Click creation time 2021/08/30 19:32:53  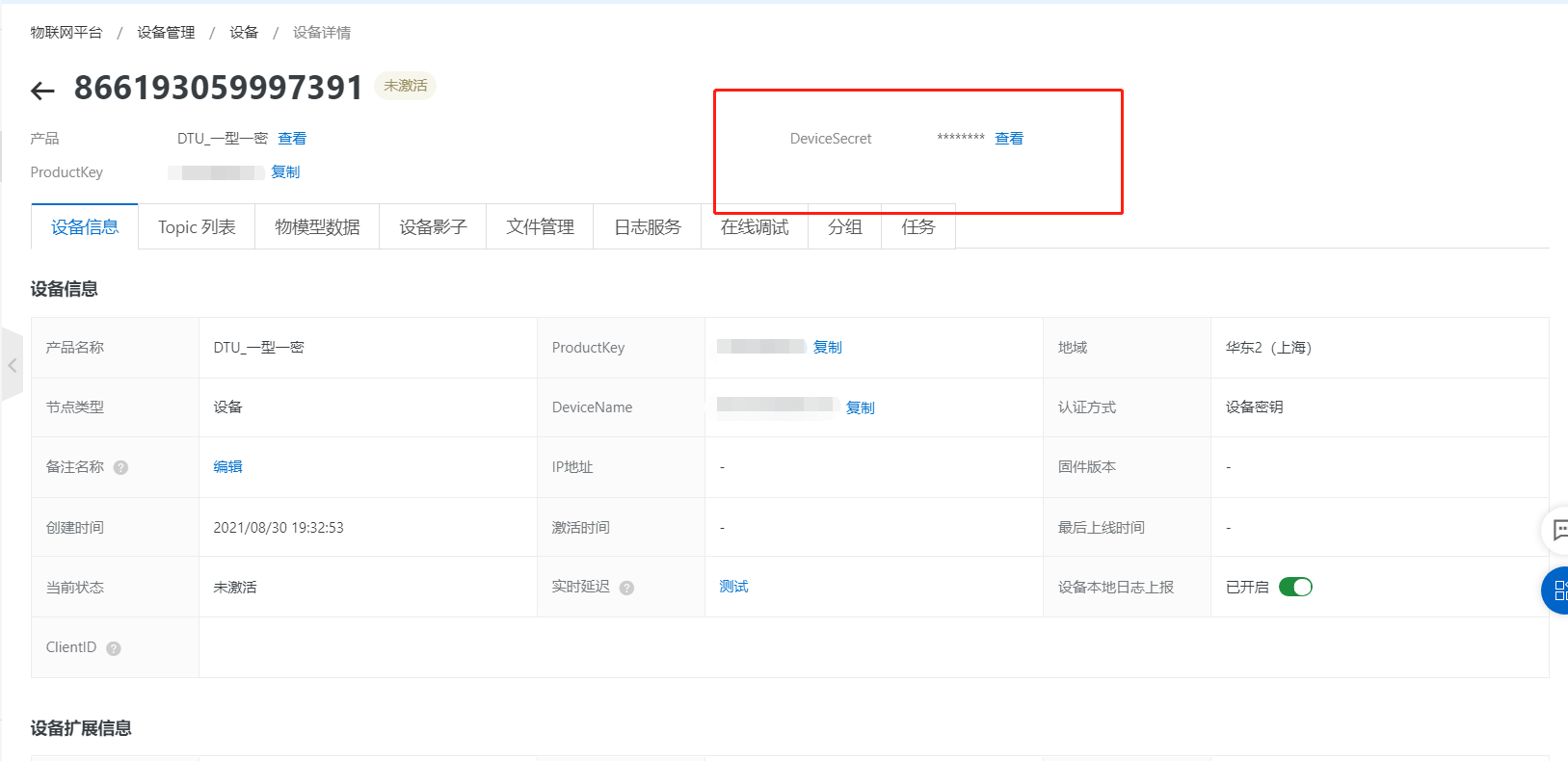pos(279,528)
